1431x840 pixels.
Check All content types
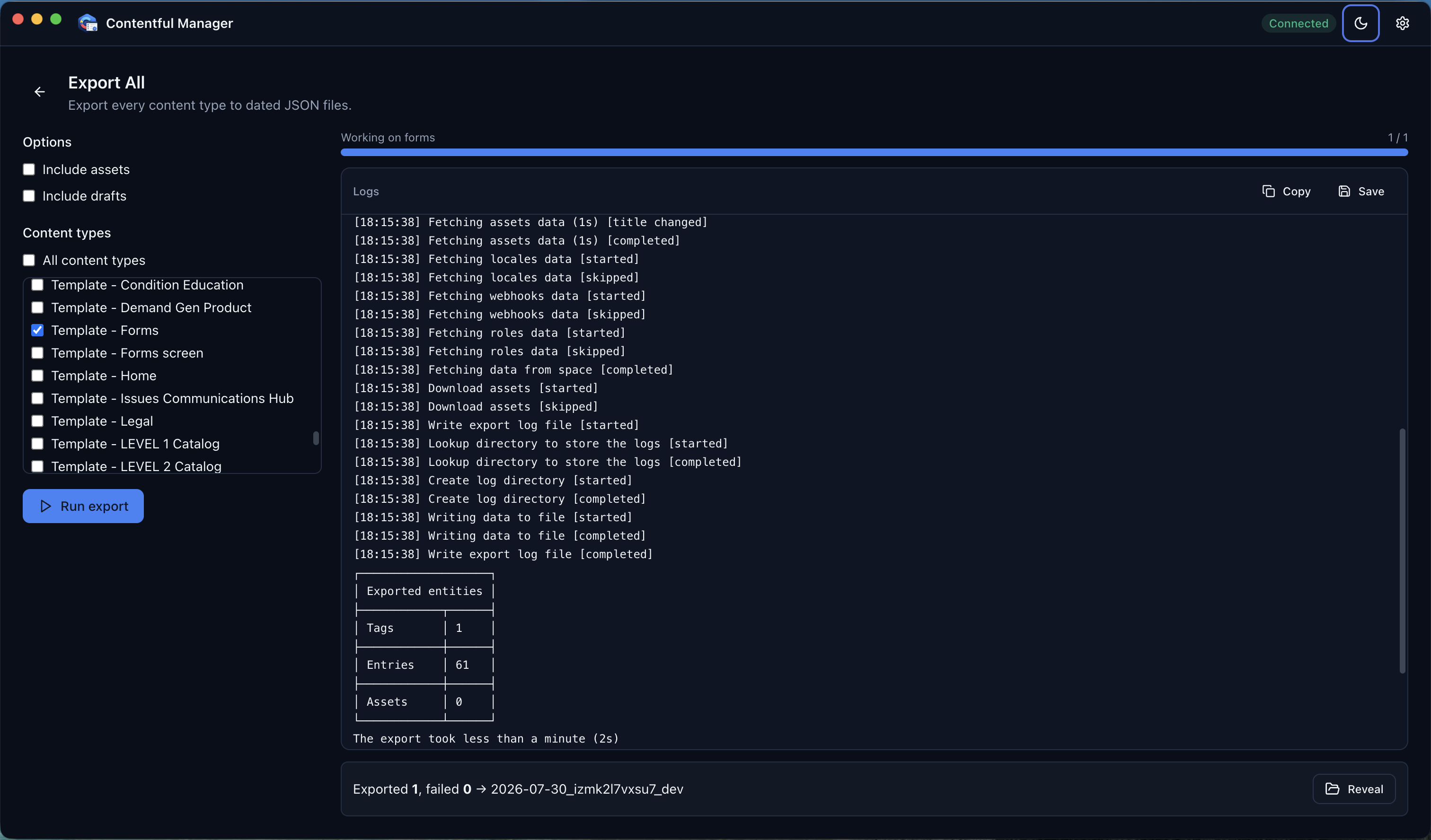(29, 260)
